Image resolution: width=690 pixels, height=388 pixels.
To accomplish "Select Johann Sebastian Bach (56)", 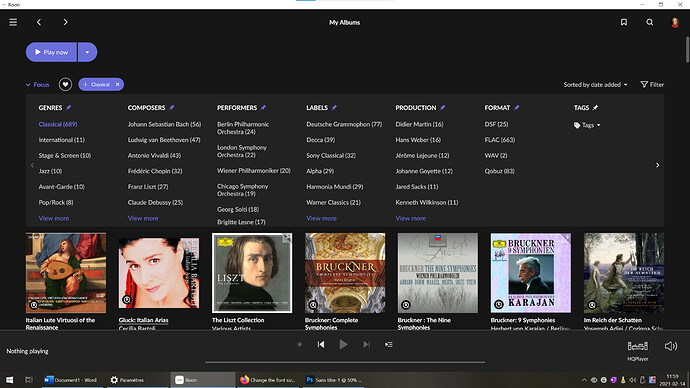I will (164, 124).
